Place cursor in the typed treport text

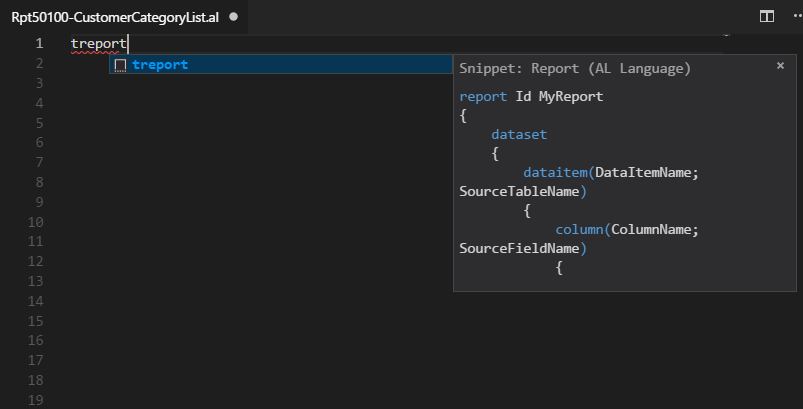[98, 44]
